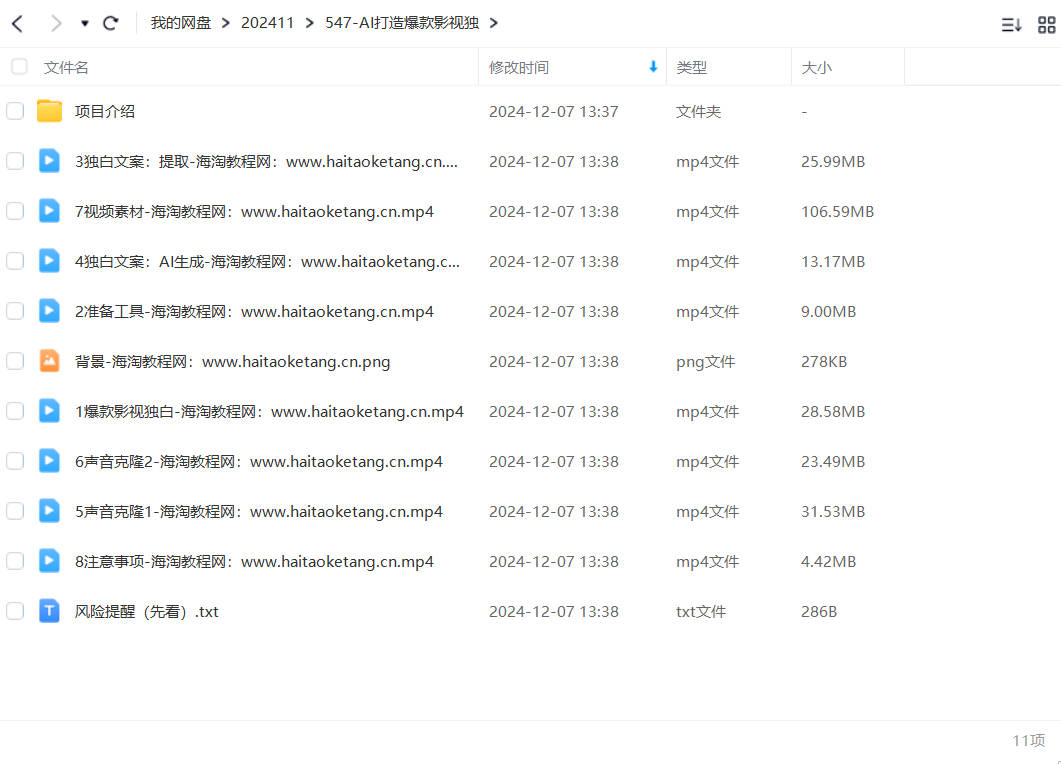Click video icon of 1爆款影视独白 file
This screenshot has height=764, width=1061.
[x=49, y=411]
